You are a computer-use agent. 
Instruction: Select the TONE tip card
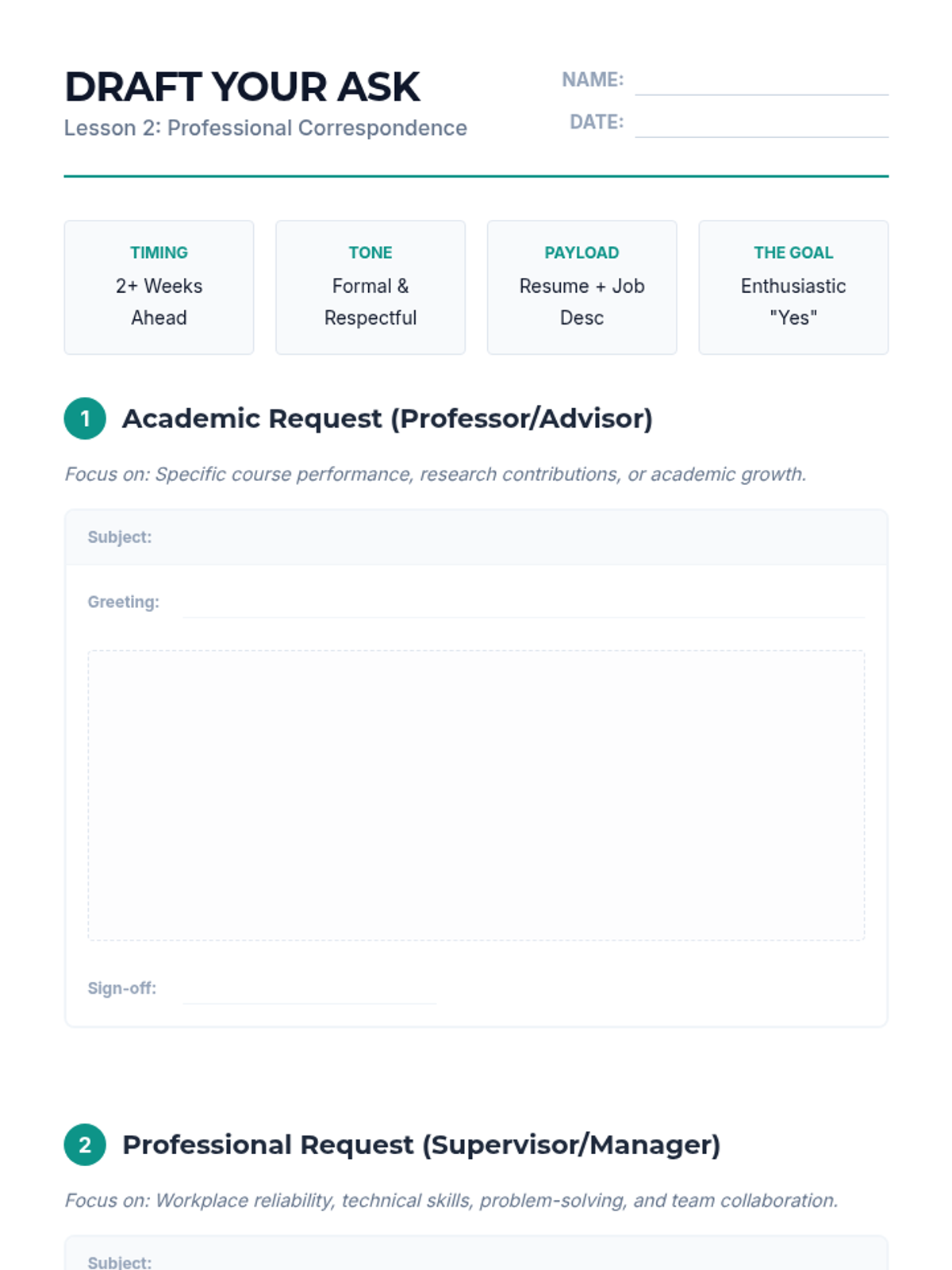[370, 287]
